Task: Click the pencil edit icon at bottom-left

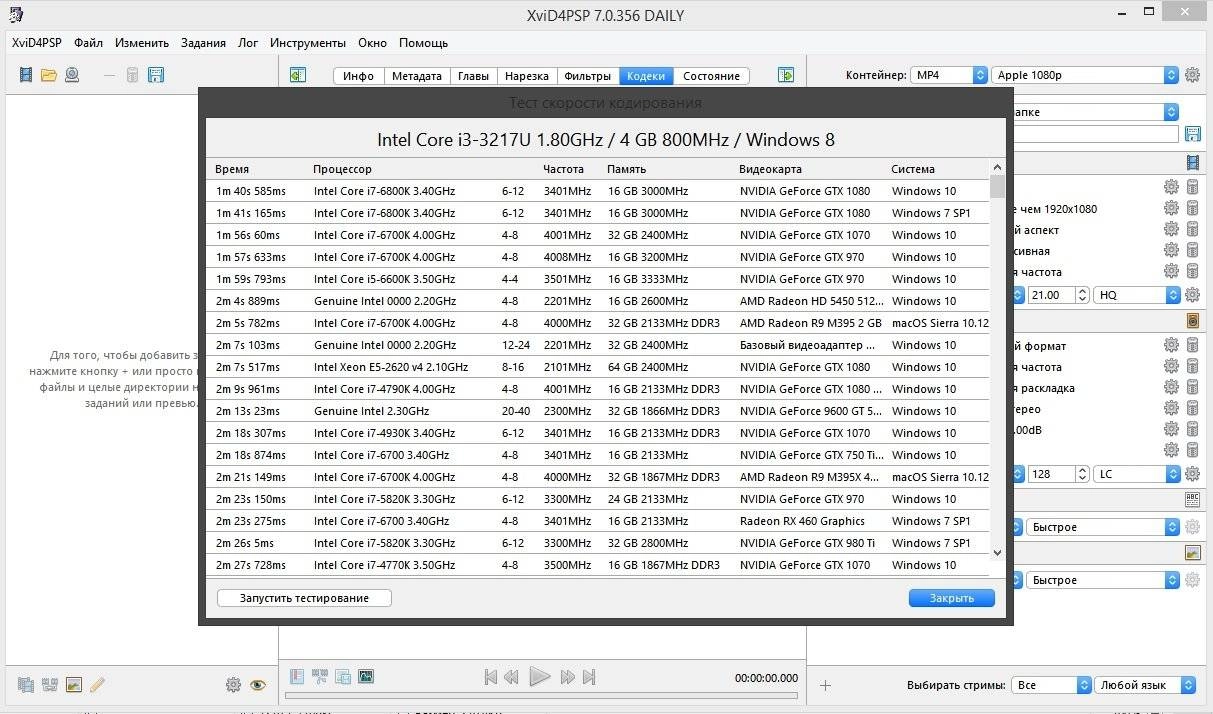Action: (x=97, y=685)
